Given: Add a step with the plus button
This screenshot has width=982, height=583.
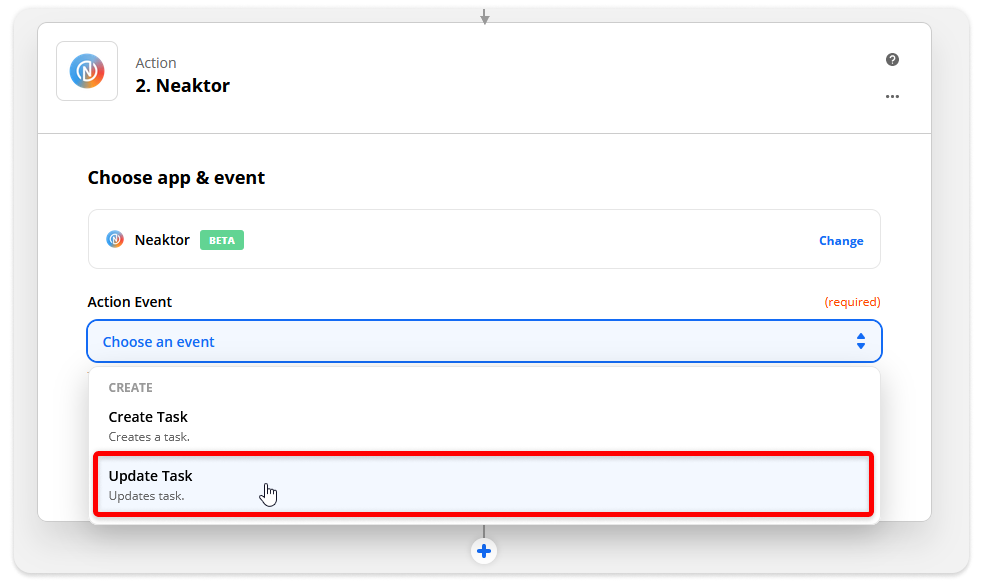Looking at the screenshot, I should point(483,551).
